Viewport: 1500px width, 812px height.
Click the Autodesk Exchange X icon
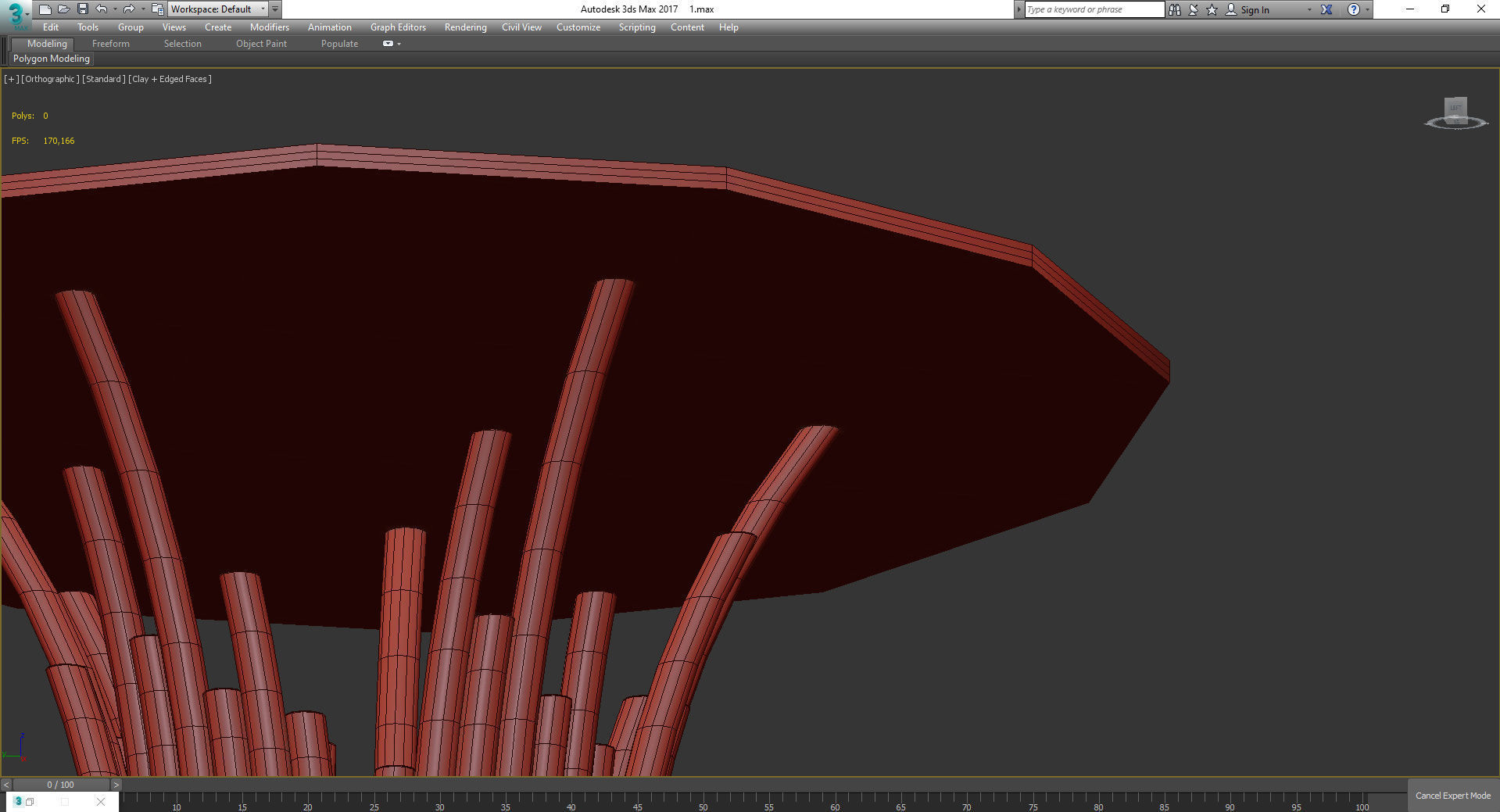pos(1326,9)
